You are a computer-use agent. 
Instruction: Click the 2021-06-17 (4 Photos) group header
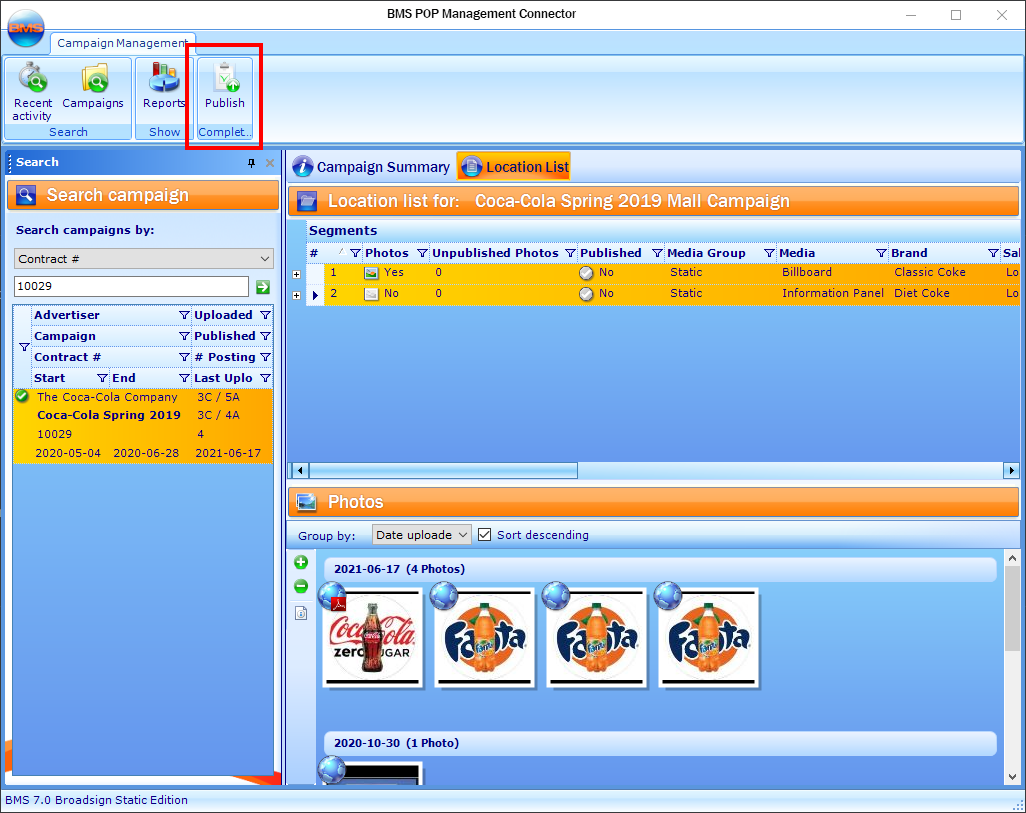tap(660, 569)
